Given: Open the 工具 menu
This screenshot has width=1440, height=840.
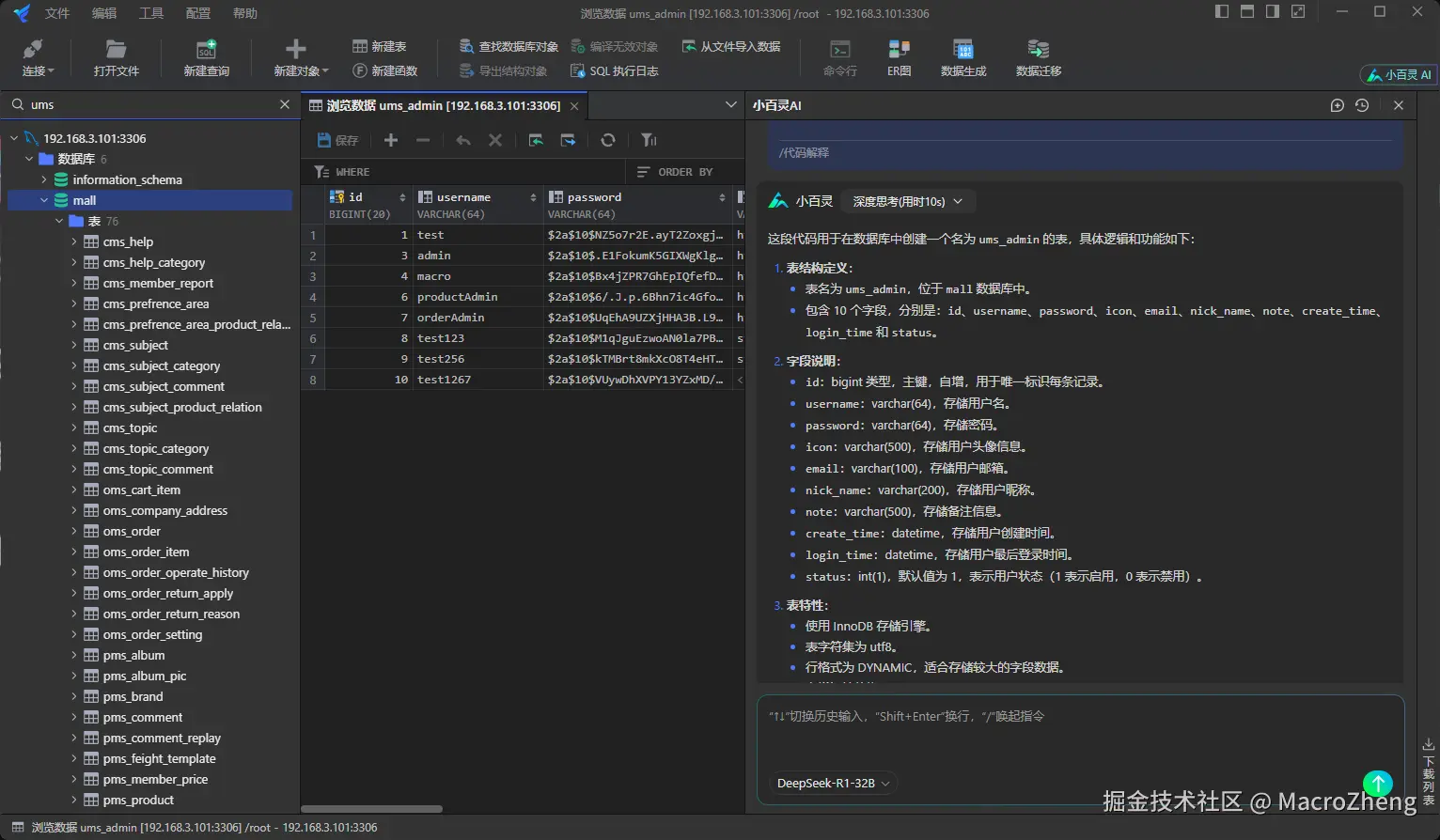Looking at the screenshot, I should (x=150, y=13).
